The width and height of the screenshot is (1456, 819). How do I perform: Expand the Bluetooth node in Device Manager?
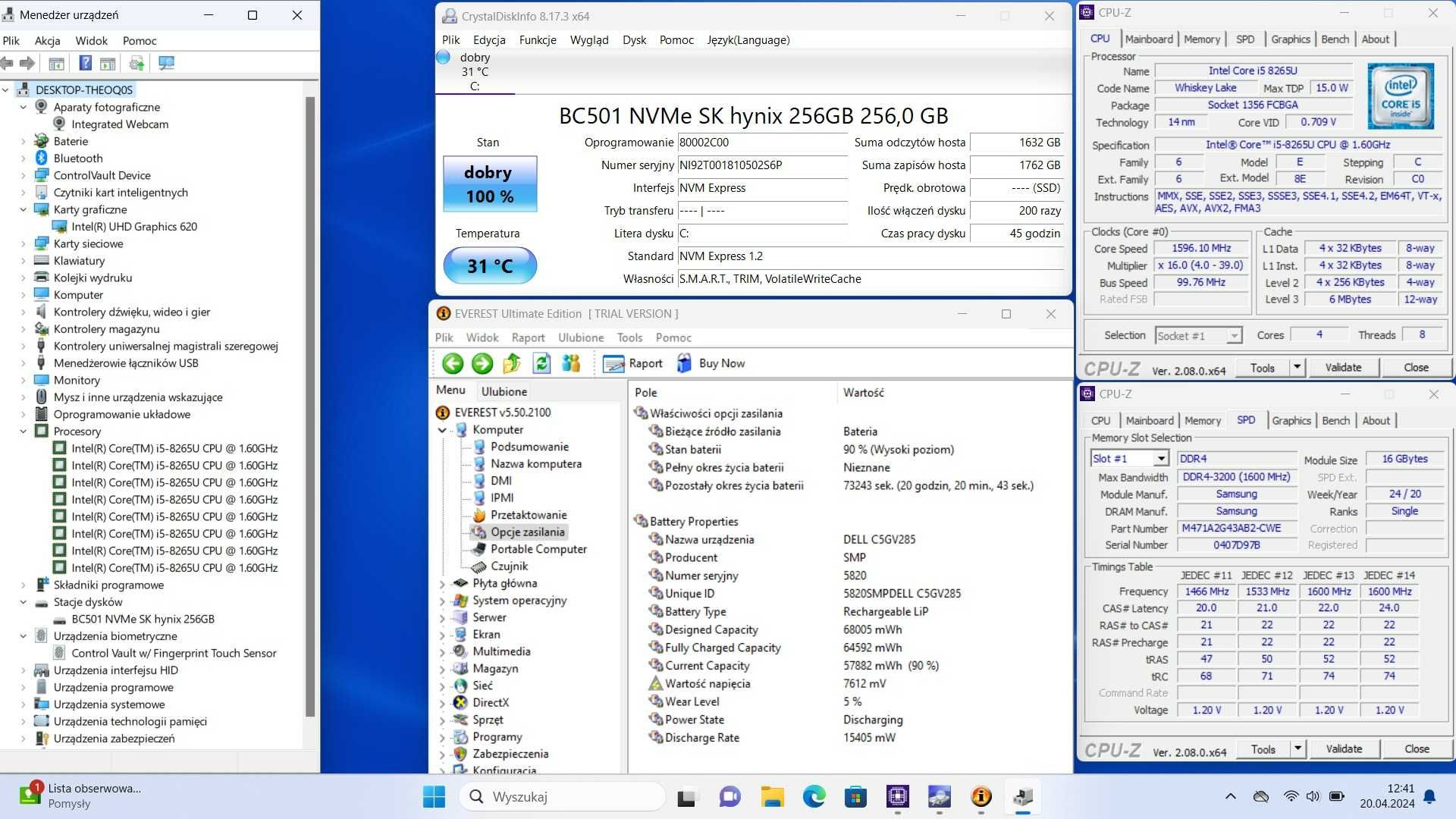click(x=23, y=158)
